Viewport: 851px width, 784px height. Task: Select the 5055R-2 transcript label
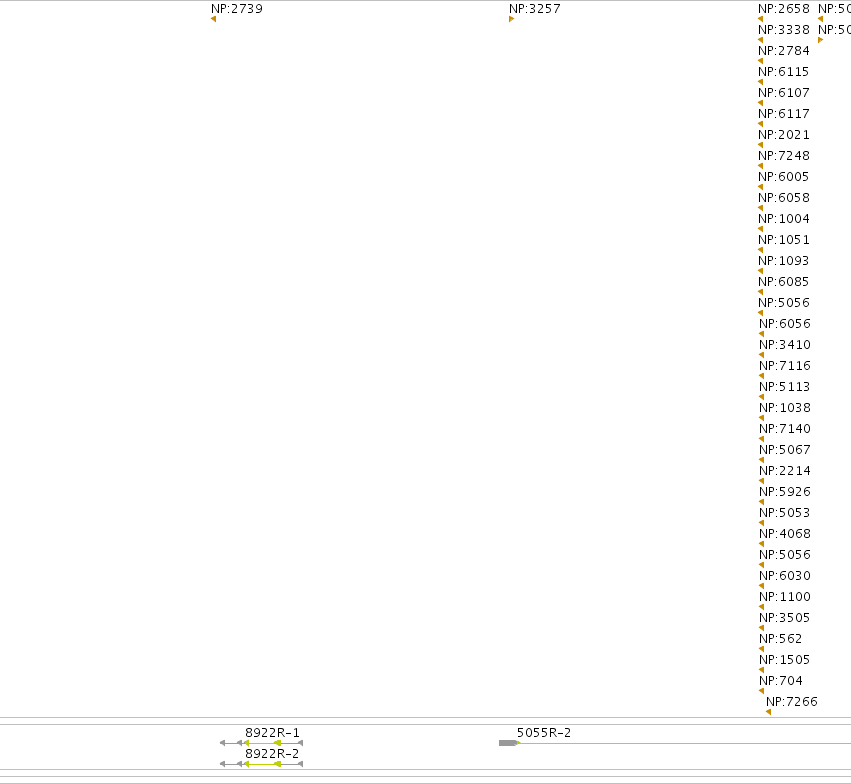coord(544,732)
